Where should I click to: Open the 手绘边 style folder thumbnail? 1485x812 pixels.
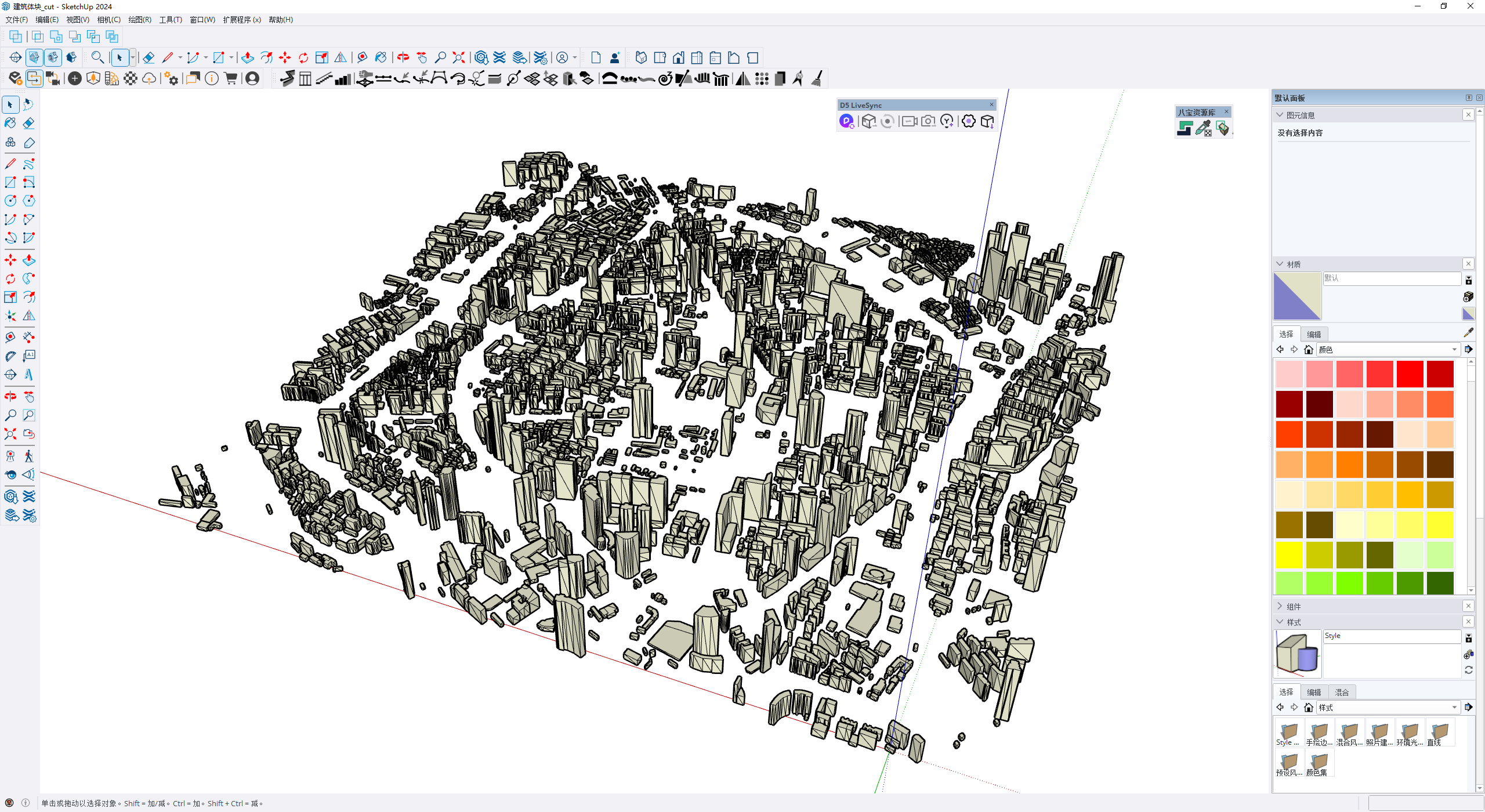click(1319, 732)
